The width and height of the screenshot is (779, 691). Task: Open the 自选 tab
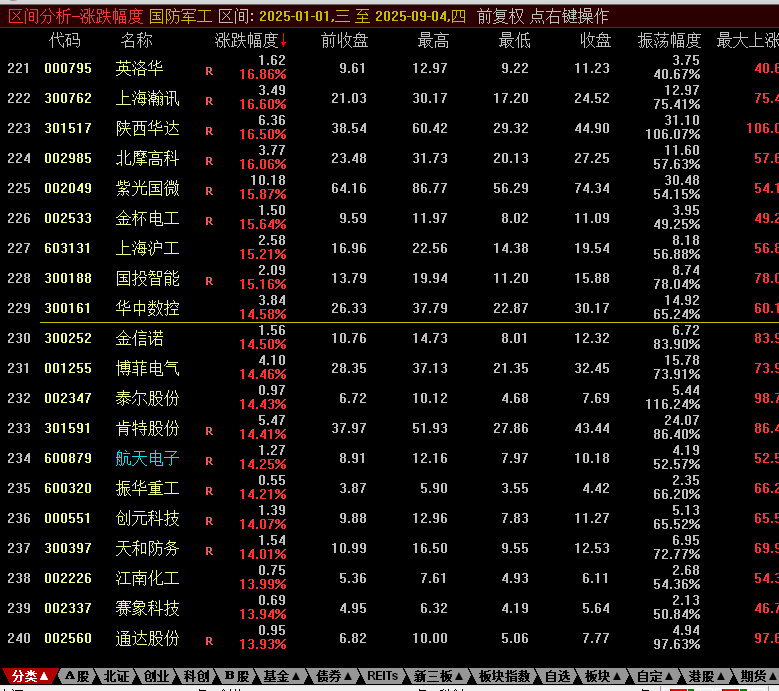pyautogui.click(x=557, y=676)
